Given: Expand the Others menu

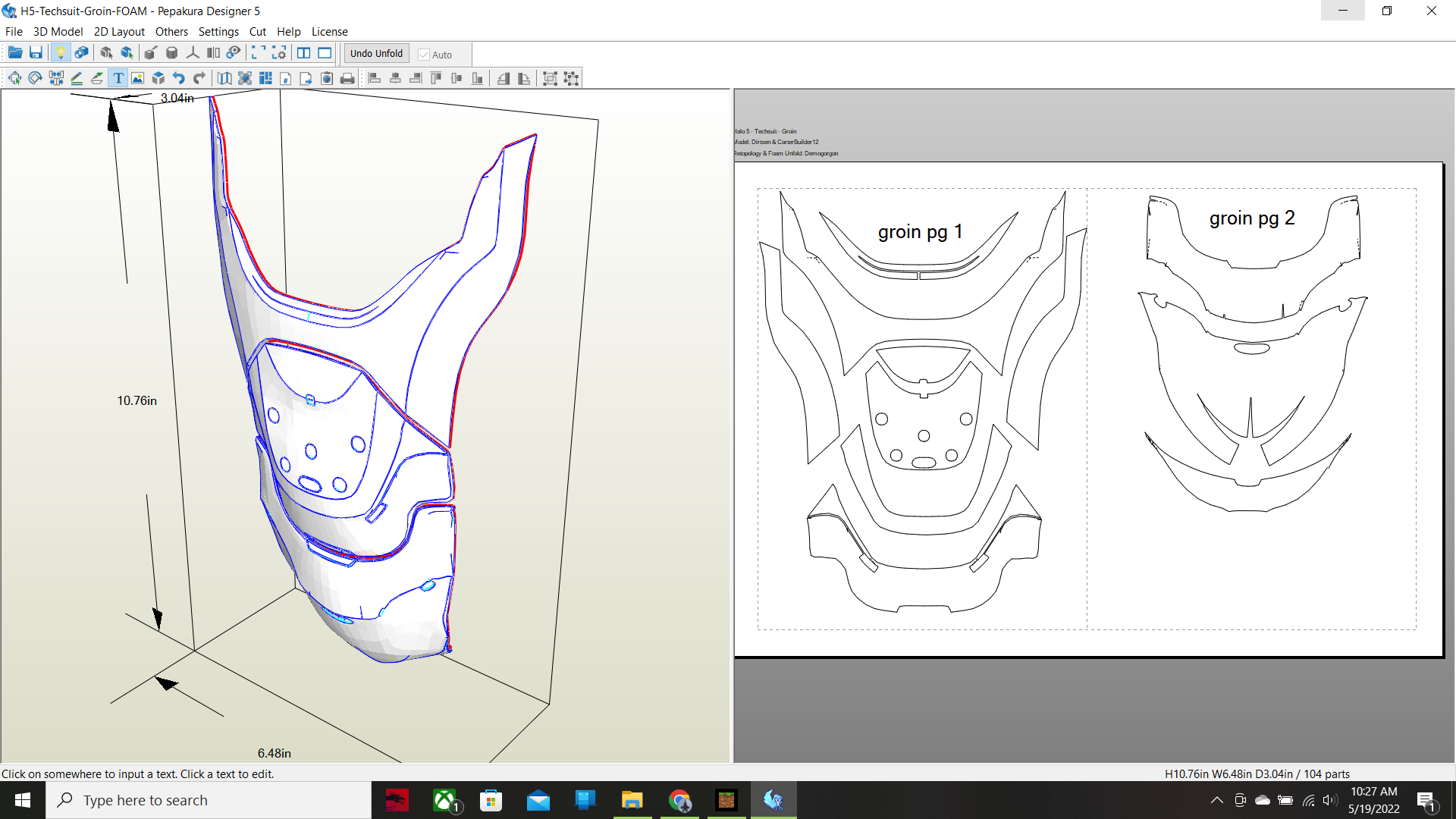Looking at the screenshot, I should (x=171, y=32).
